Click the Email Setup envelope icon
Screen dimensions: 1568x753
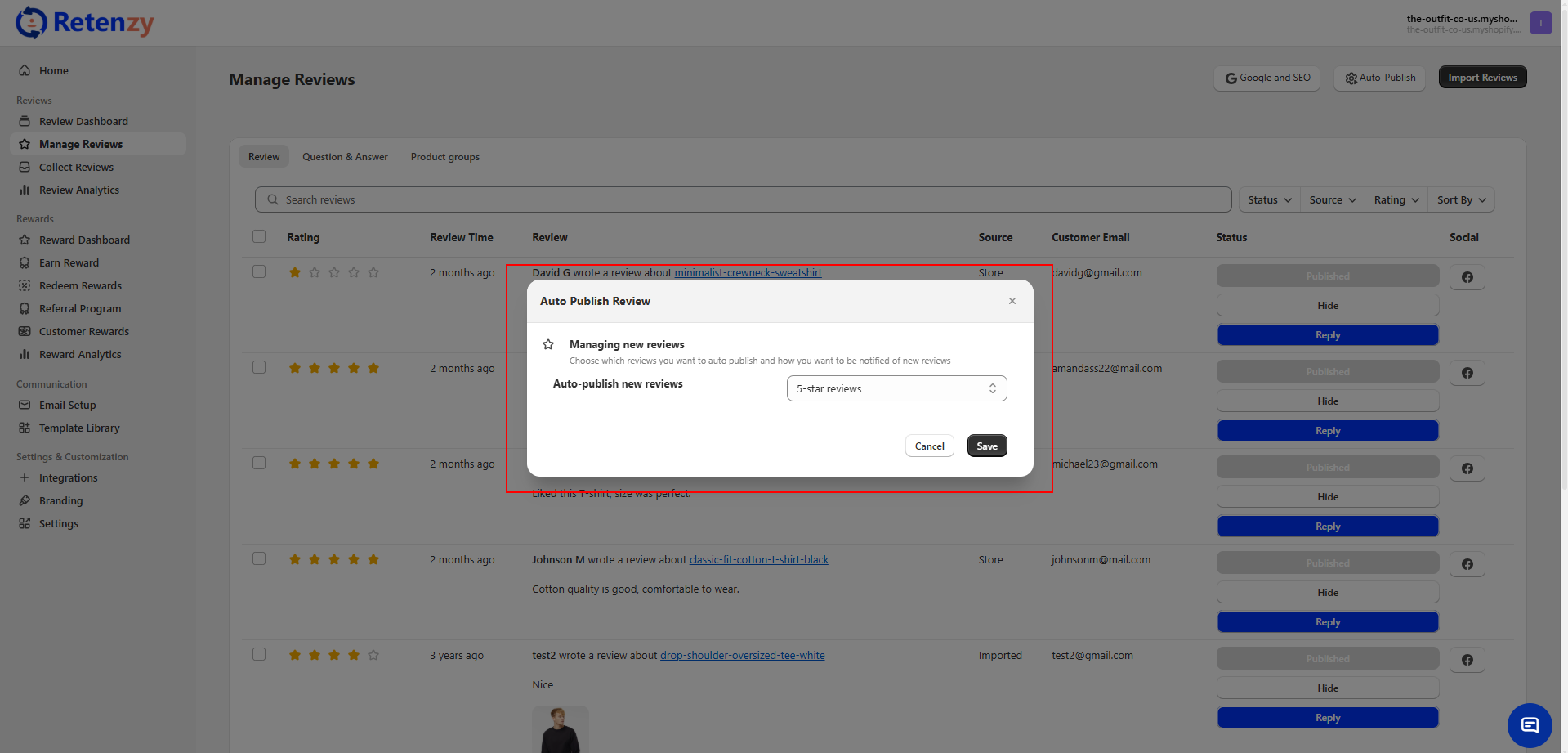[x=25, y=405]
